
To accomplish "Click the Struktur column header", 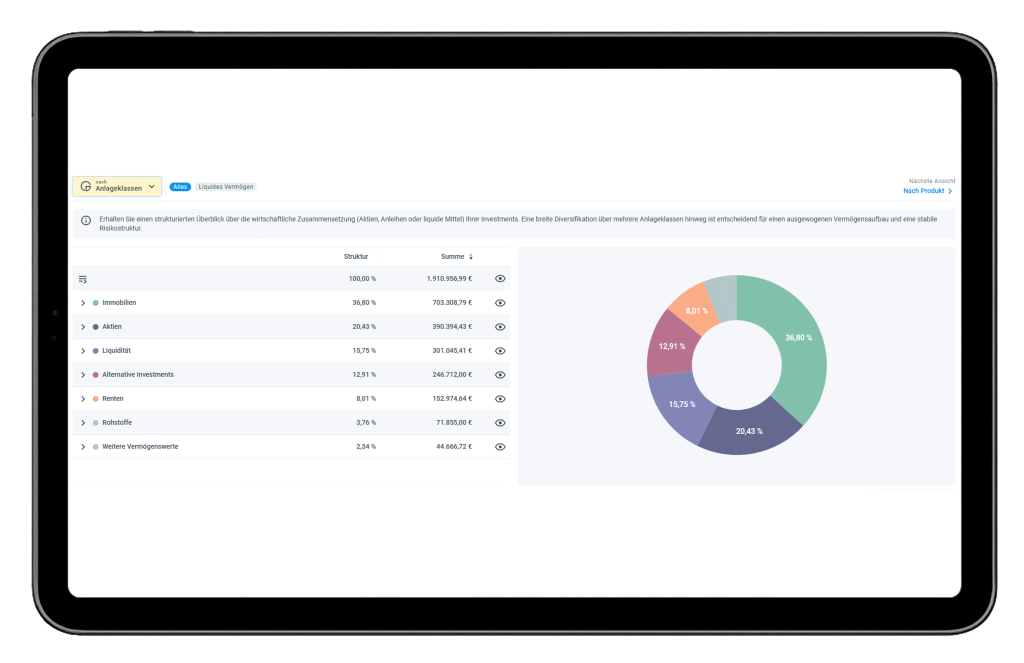I will coord(356,257).
